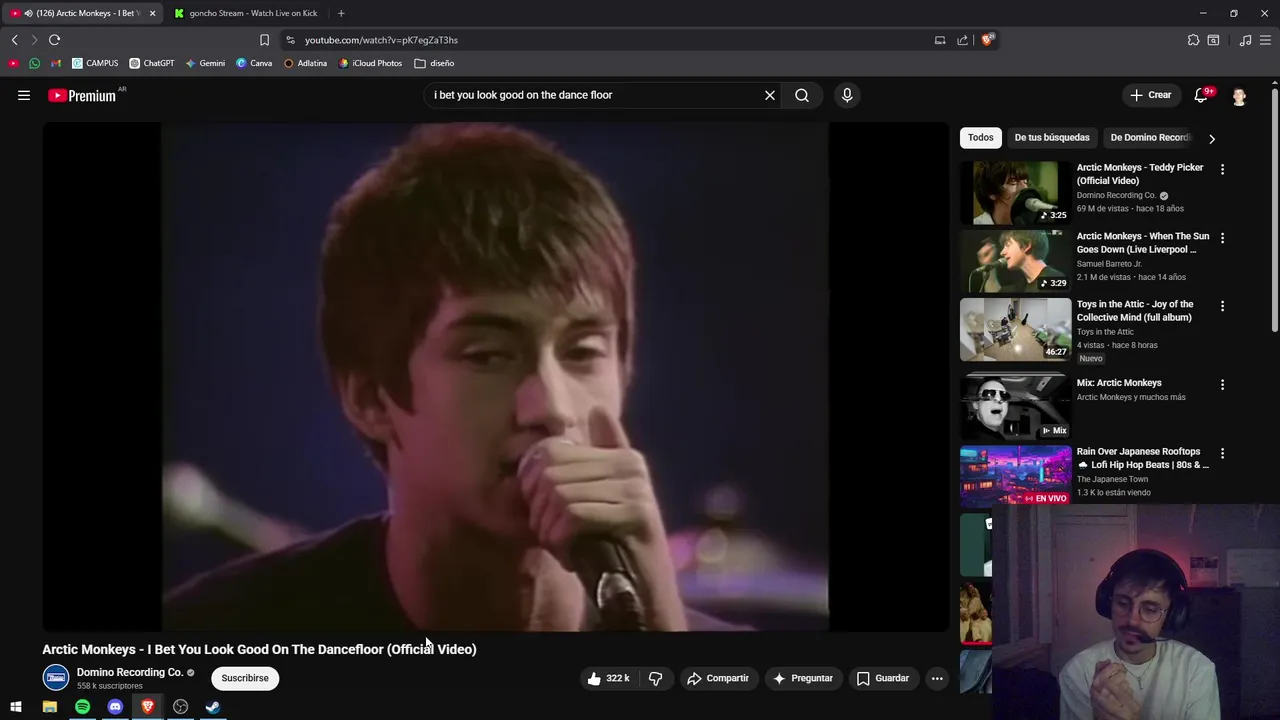Open the CAMPUS bookmark
The height and width of the screenshot is (720, 1280).
click(x=95, y=63)
